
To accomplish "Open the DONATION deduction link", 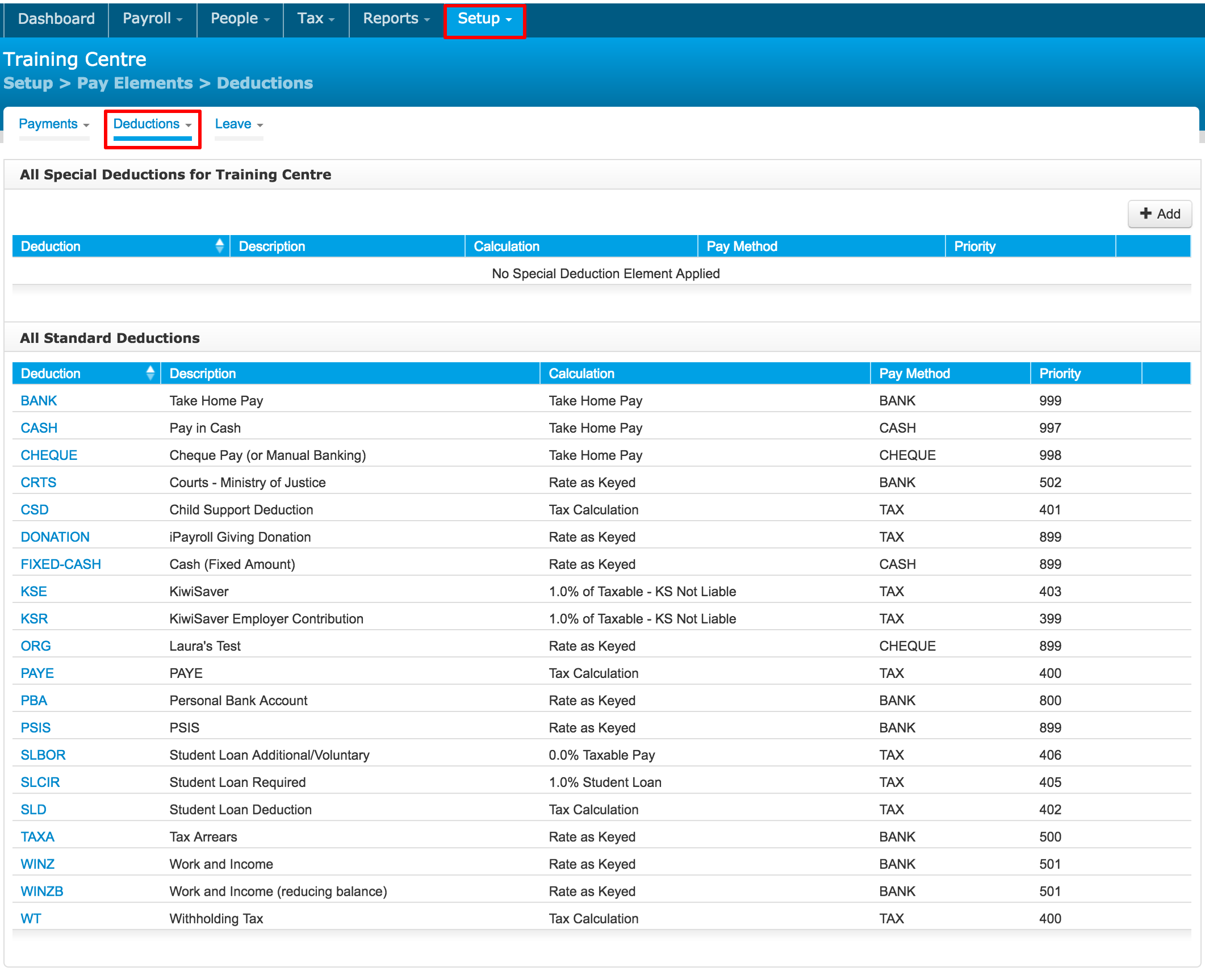I will click(x=55, y=537).
